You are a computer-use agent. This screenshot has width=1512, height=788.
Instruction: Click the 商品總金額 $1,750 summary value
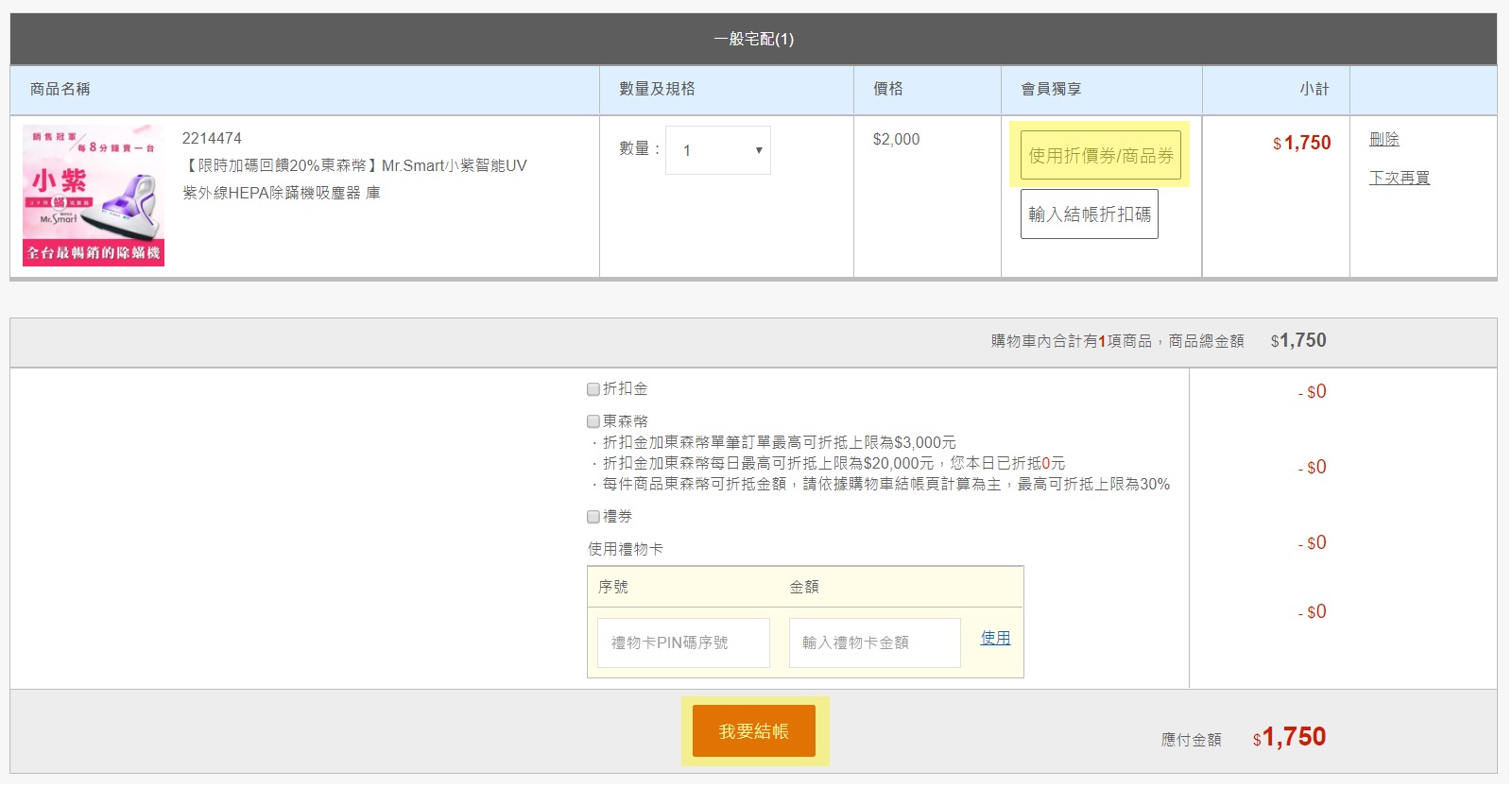click(x=1298, y=340)
